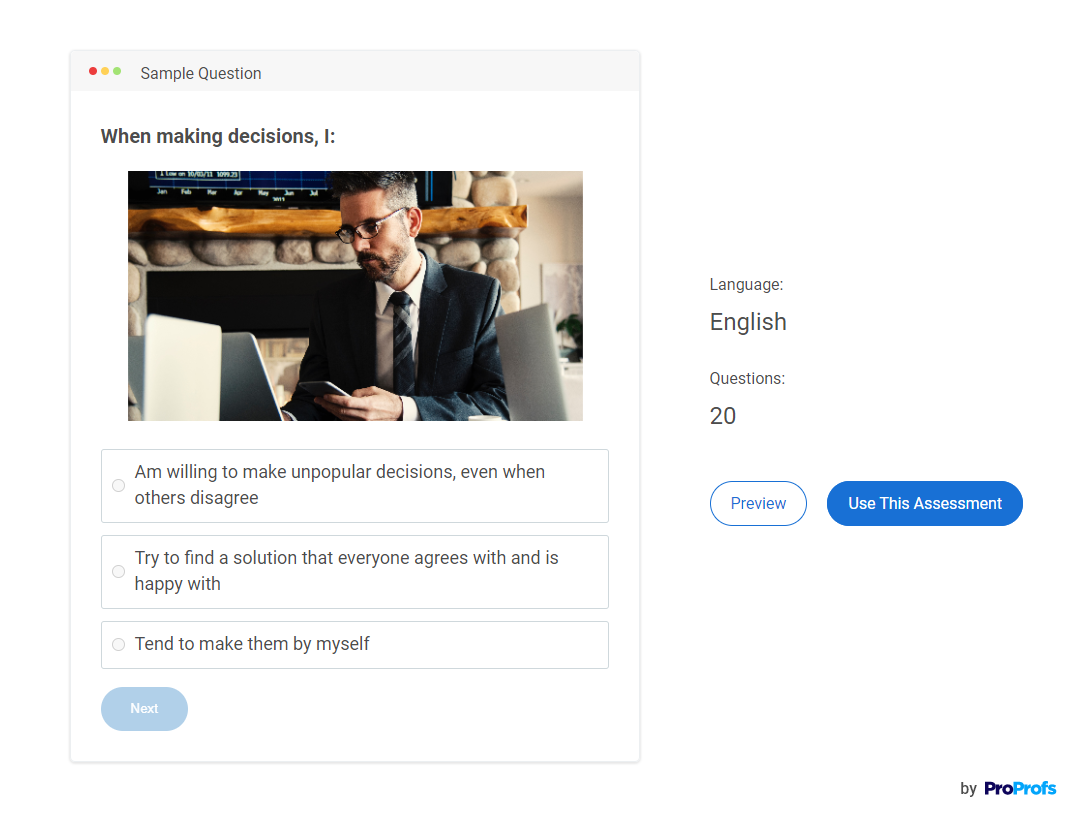Choose radio circle for 'Try to find a solution'
This screenshot has width=1077, height=818.
[118, 571]
